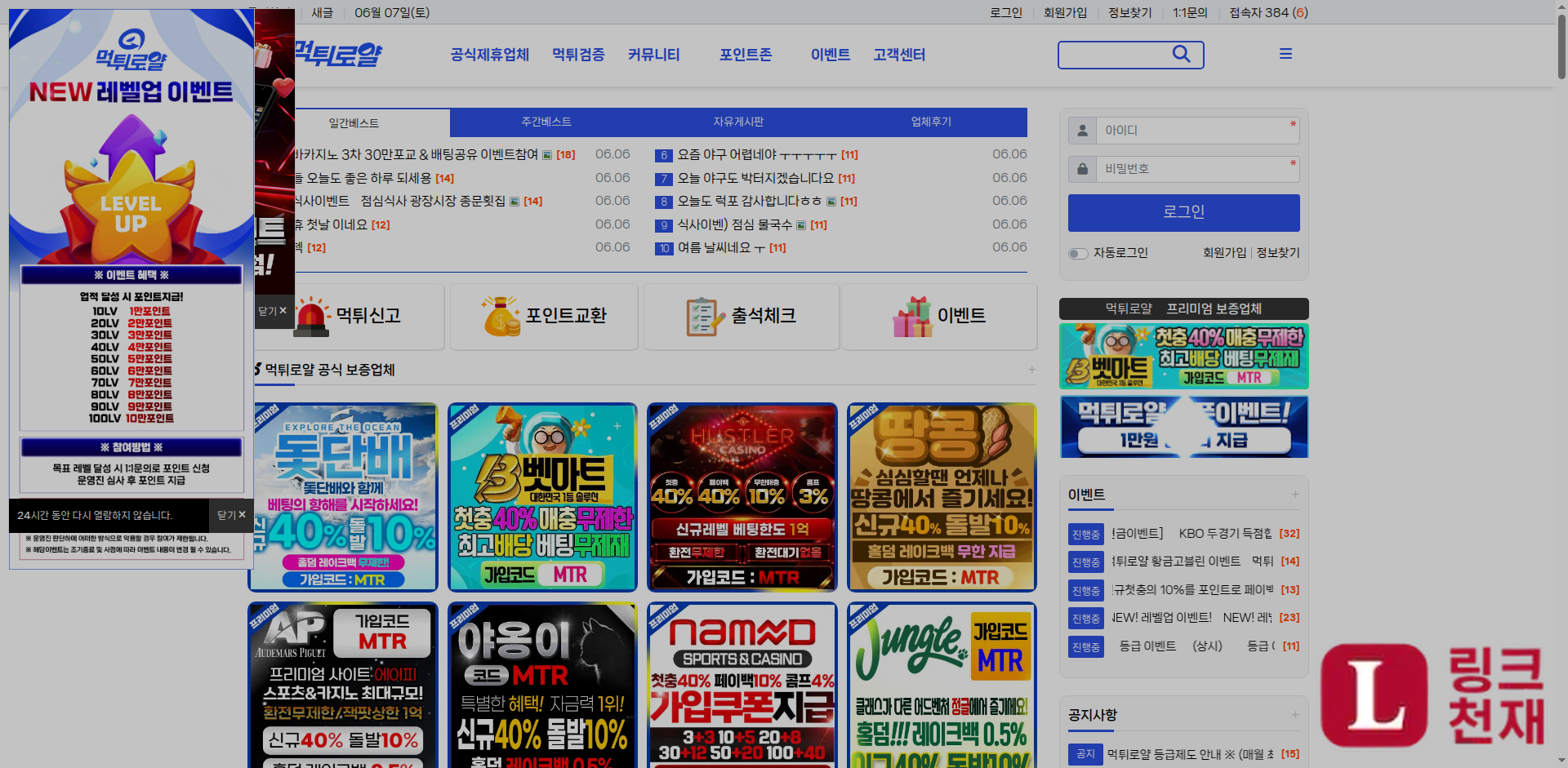Expand the 이벤트 panel plus icon

click(1295, 495)
